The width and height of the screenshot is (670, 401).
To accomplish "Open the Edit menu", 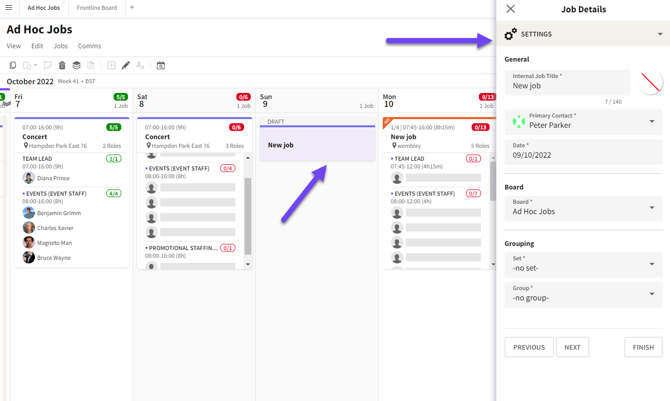I will [37, 46].
